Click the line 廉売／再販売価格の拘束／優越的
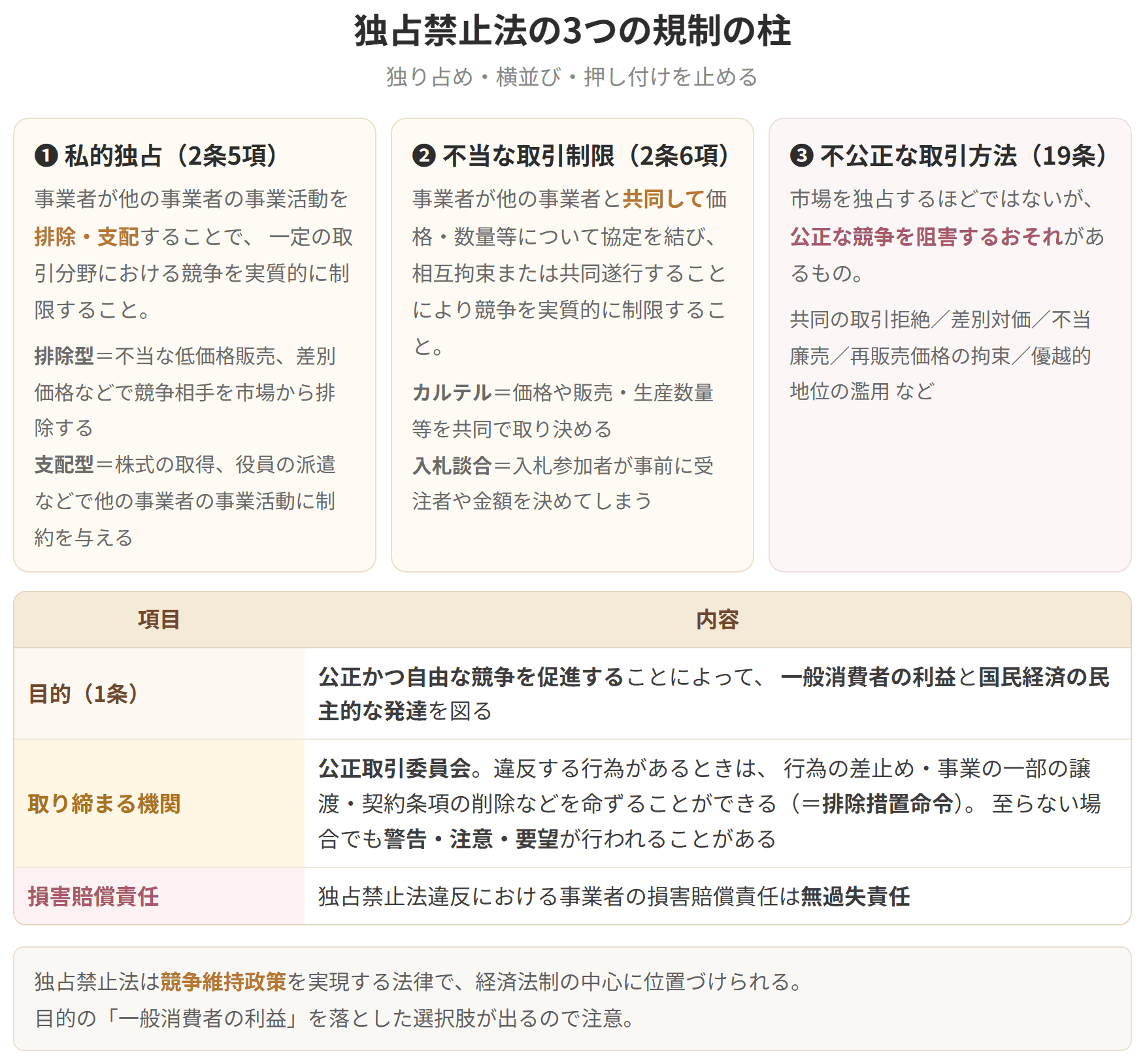This screenshot has height=1064, width=1145. 940,356
